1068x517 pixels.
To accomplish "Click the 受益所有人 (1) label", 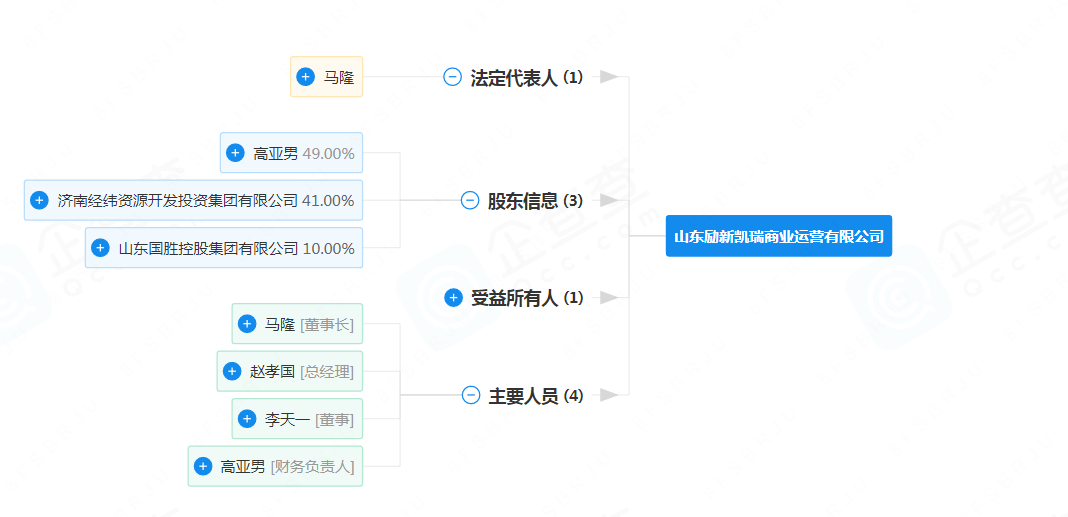I will tap(526, 298).
